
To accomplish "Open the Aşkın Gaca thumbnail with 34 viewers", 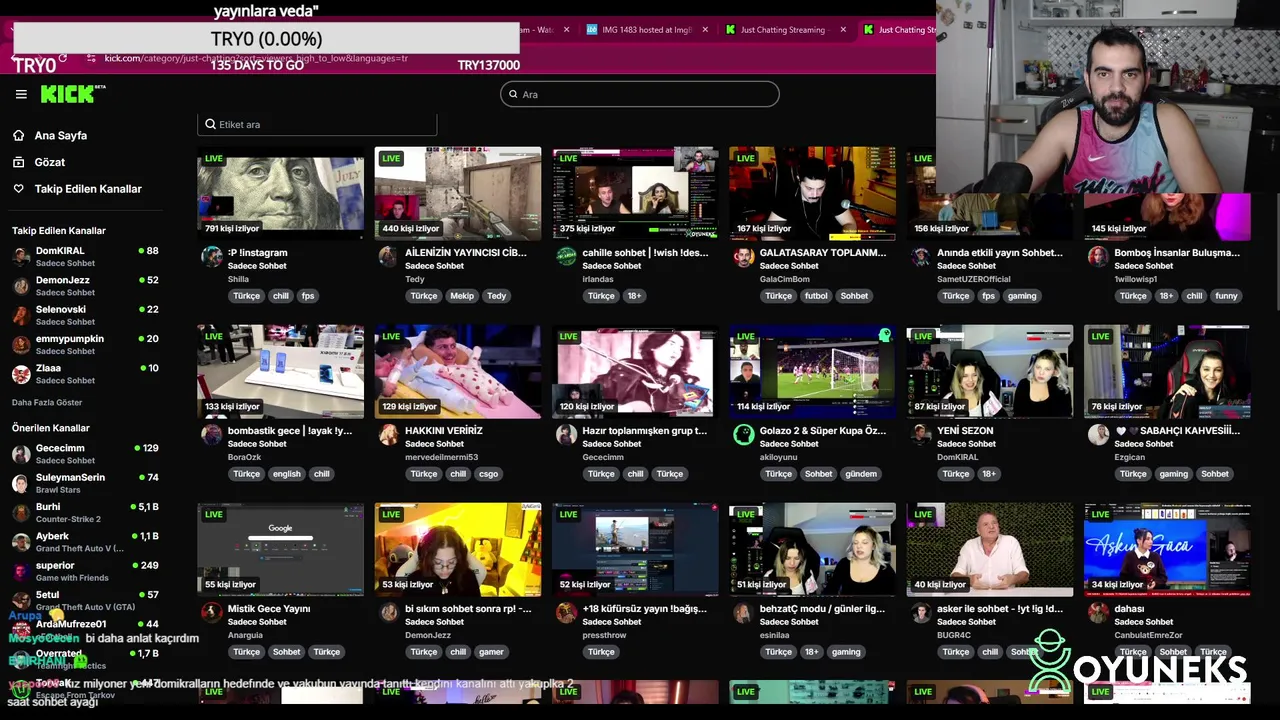I will (1167, 549).
